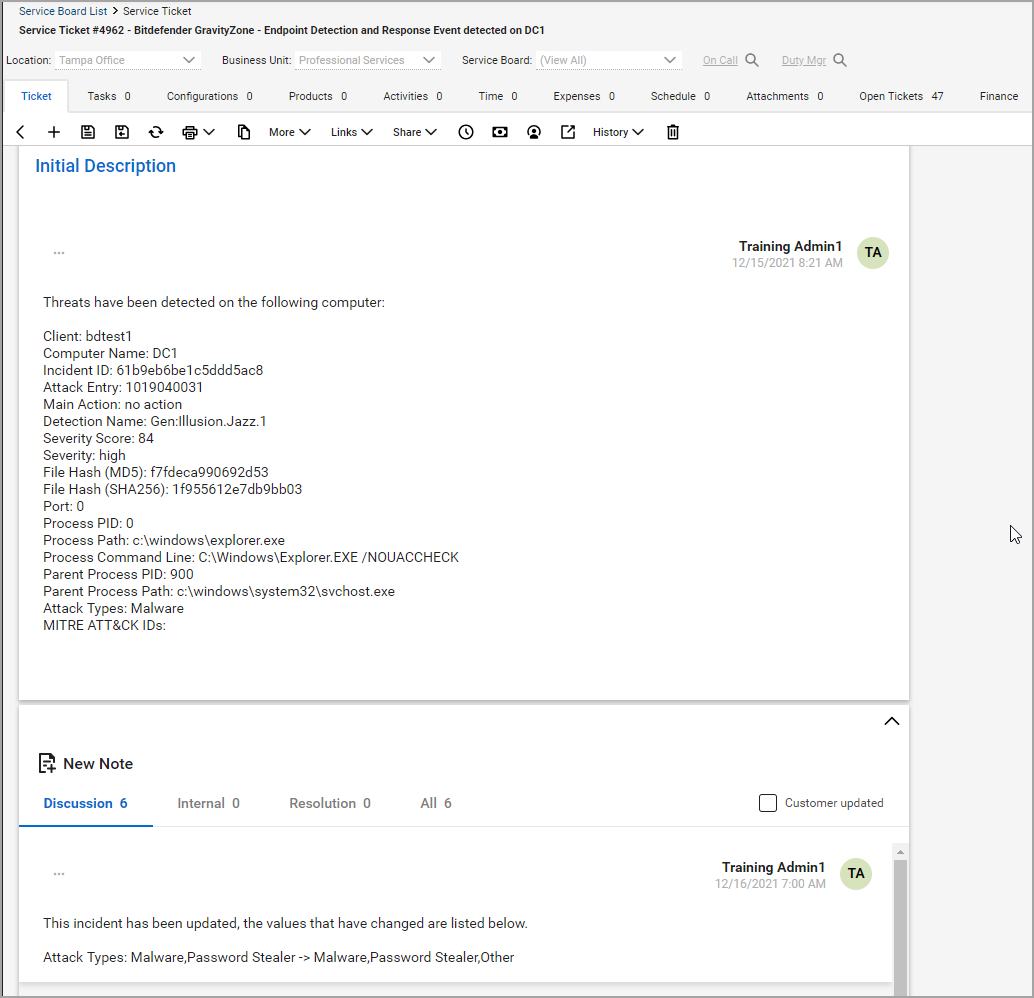Screen dimensions: 1034x998
Task: Click the plus icon to add new ticket
Action: coord(54,132)
